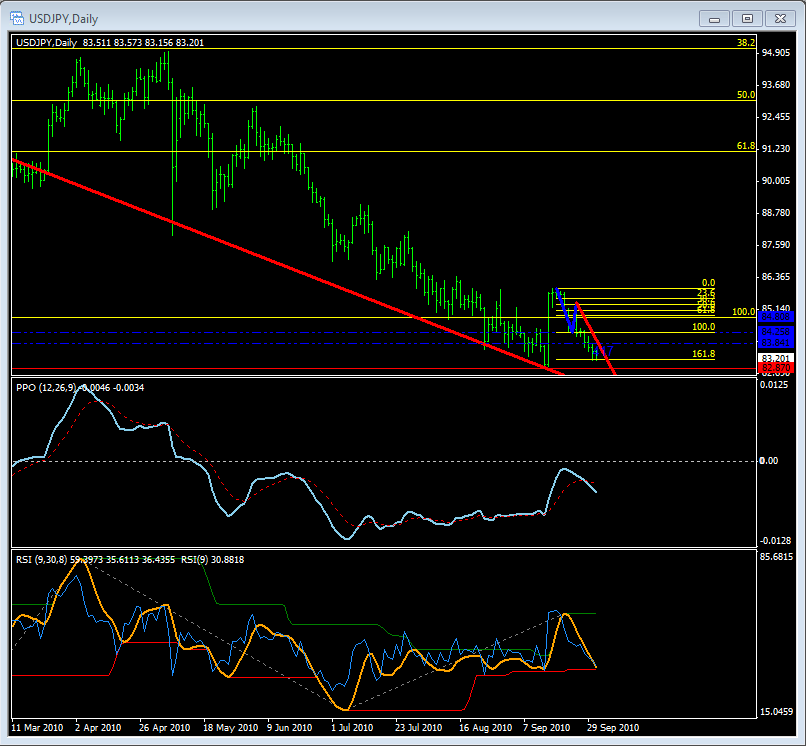This screenshot has height=746, width=806.
Task: Click the red 82.870 price label
Action: [776, 369]
